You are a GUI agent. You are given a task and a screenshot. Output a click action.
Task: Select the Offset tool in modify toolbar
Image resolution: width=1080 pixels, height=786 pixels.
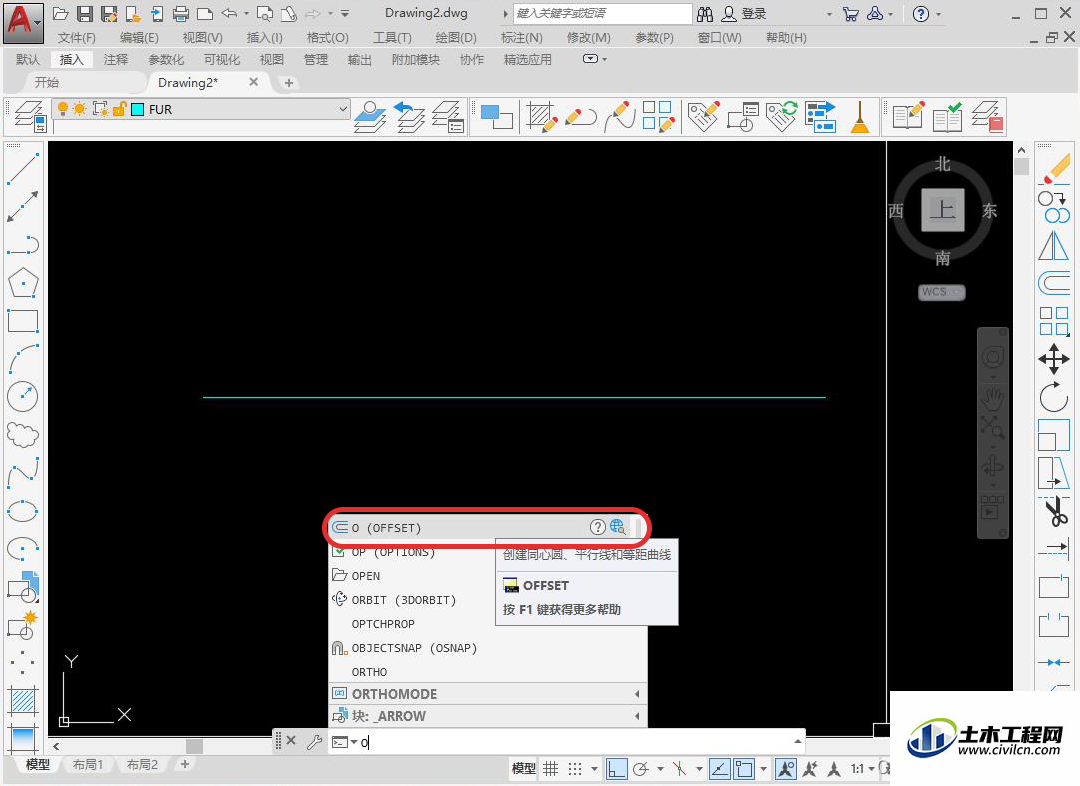1054,283
